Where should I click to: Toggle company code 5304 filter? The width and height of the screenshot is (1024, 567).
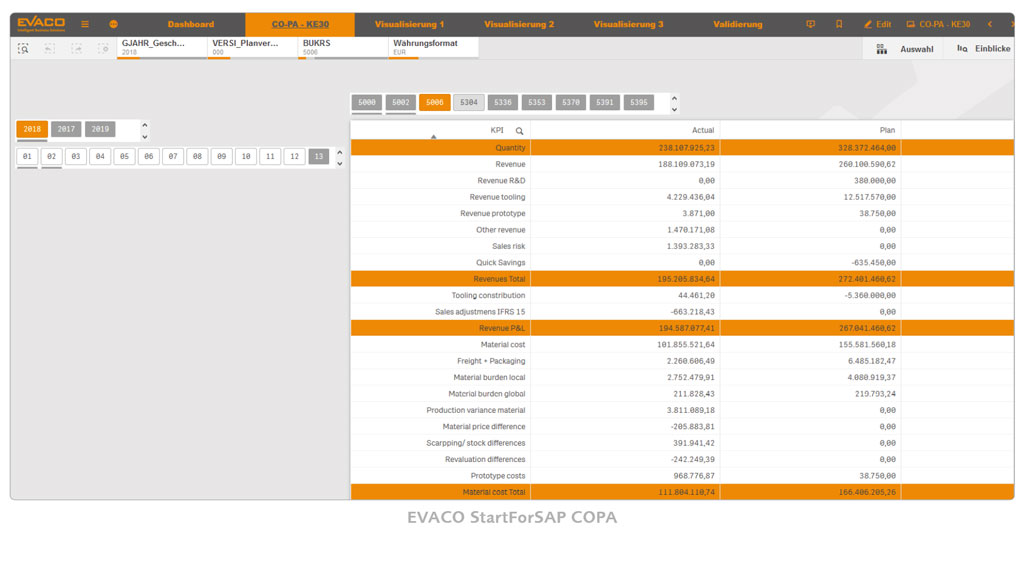coord(469,103)
